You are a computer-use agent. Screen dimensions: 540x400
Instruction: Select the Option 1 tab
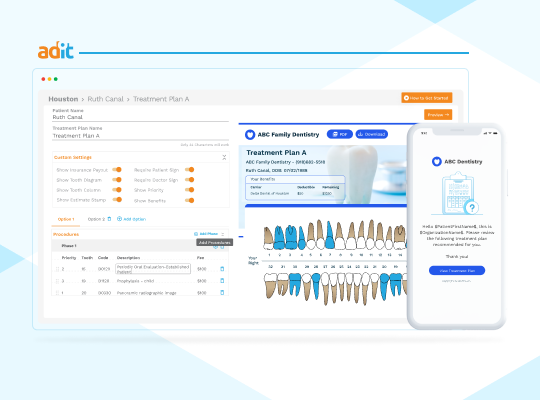[66, 219]
